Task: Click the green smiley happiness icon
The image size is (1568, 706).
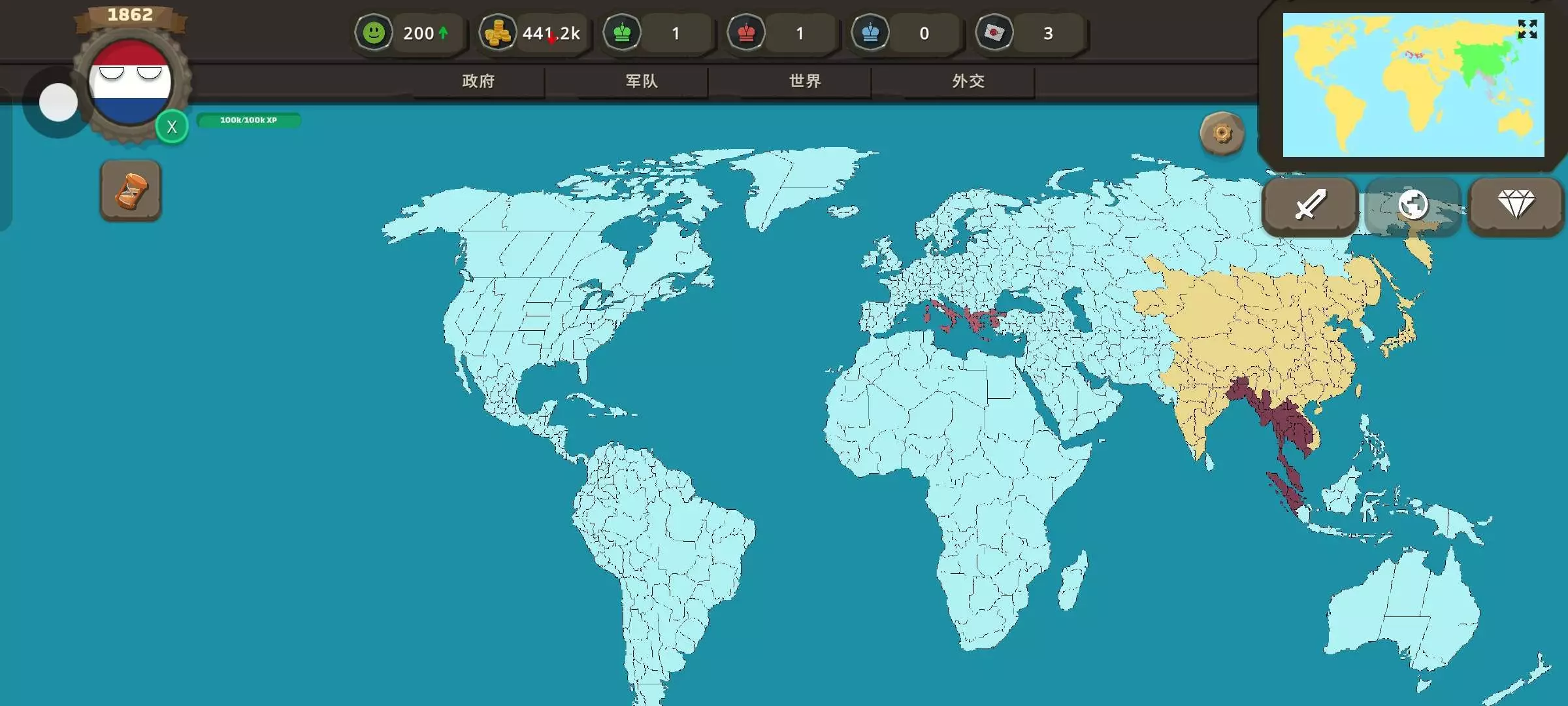Action: click(x=374, y=33)
